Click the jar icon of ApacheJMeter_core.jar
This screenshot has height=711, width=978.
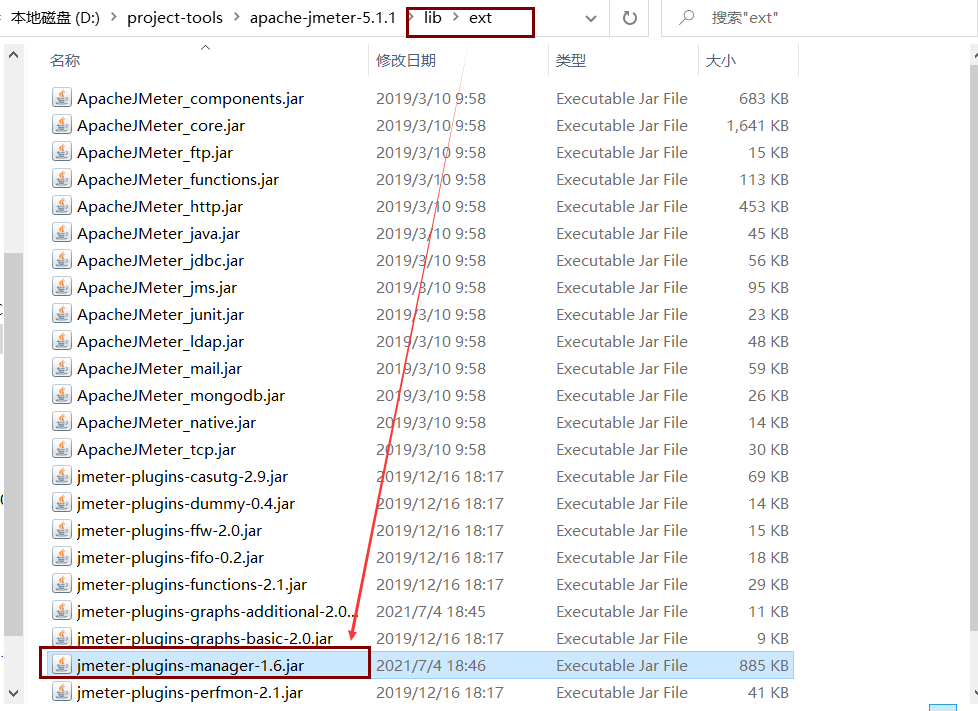[x=62, y=125]
